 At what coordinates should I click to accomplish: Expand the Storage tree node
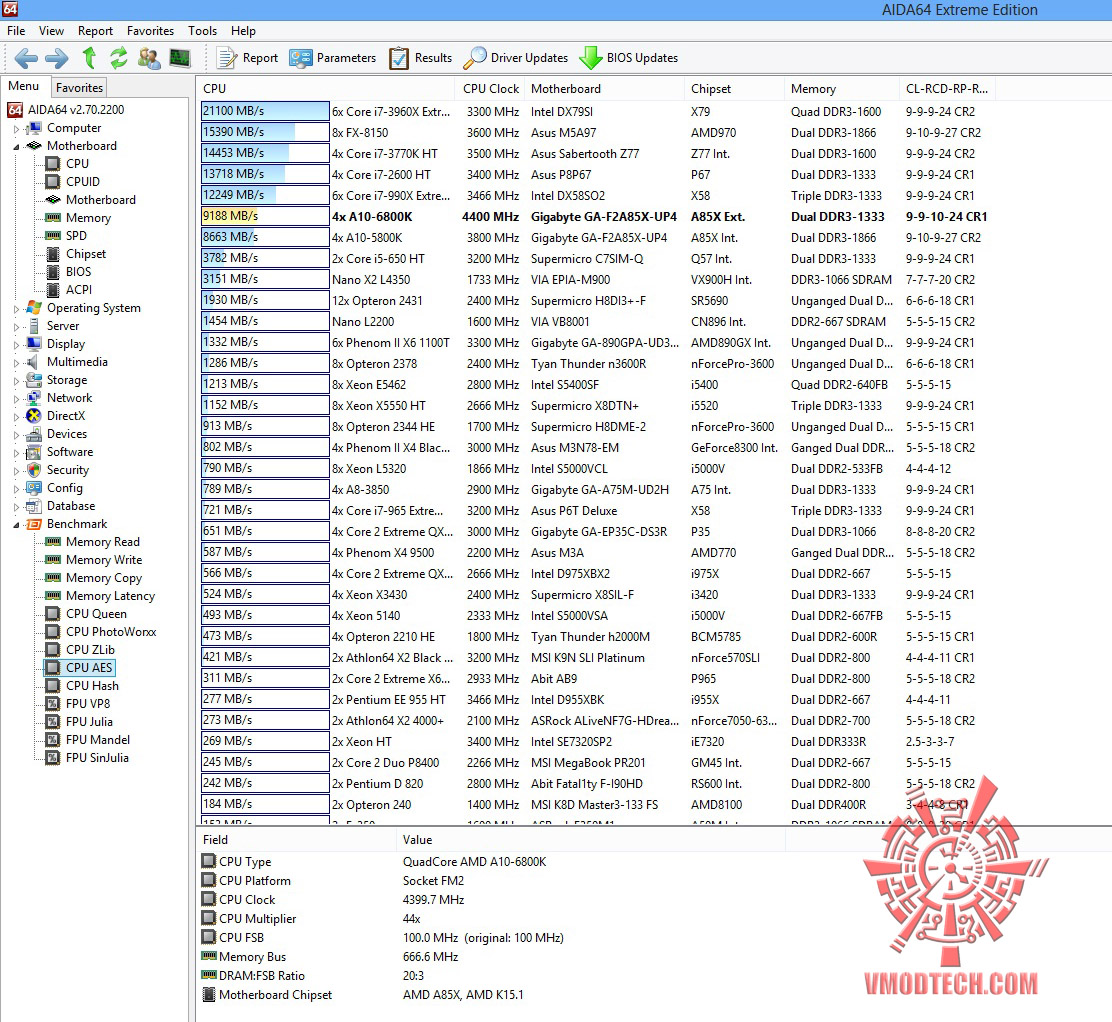pos(17,381)
